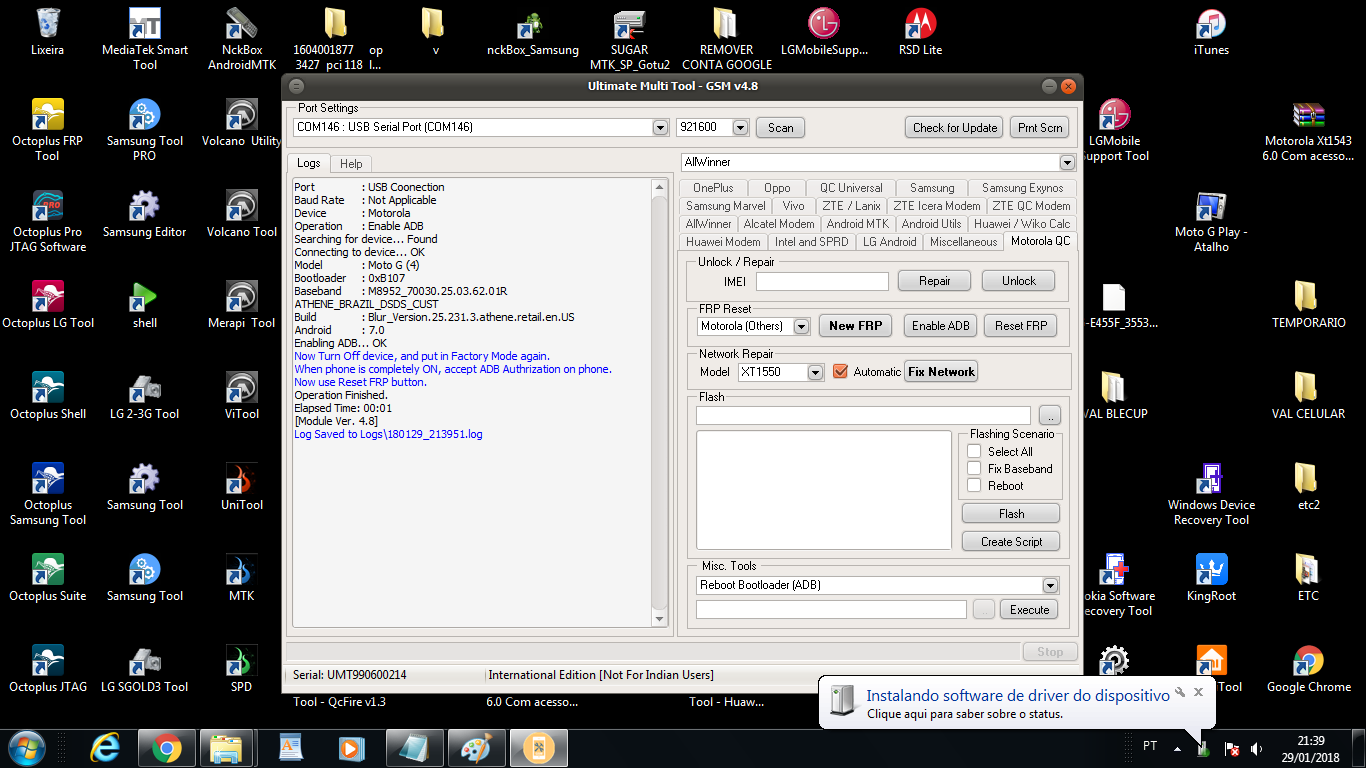
Task: Launch the Octoplus Shell desktop icon
Action: point(47,396)
